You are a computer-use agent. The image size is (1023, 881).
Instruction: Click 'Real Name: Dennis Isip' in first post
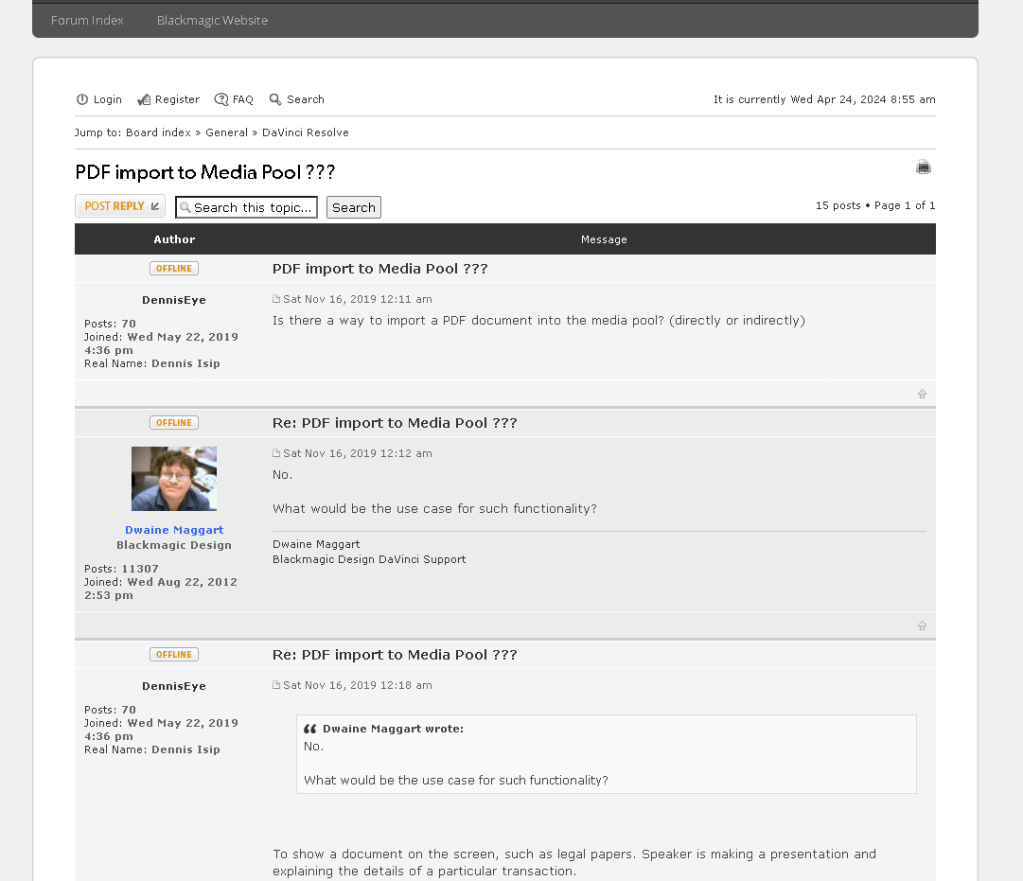pyautogui.click(x=152, y=363)
